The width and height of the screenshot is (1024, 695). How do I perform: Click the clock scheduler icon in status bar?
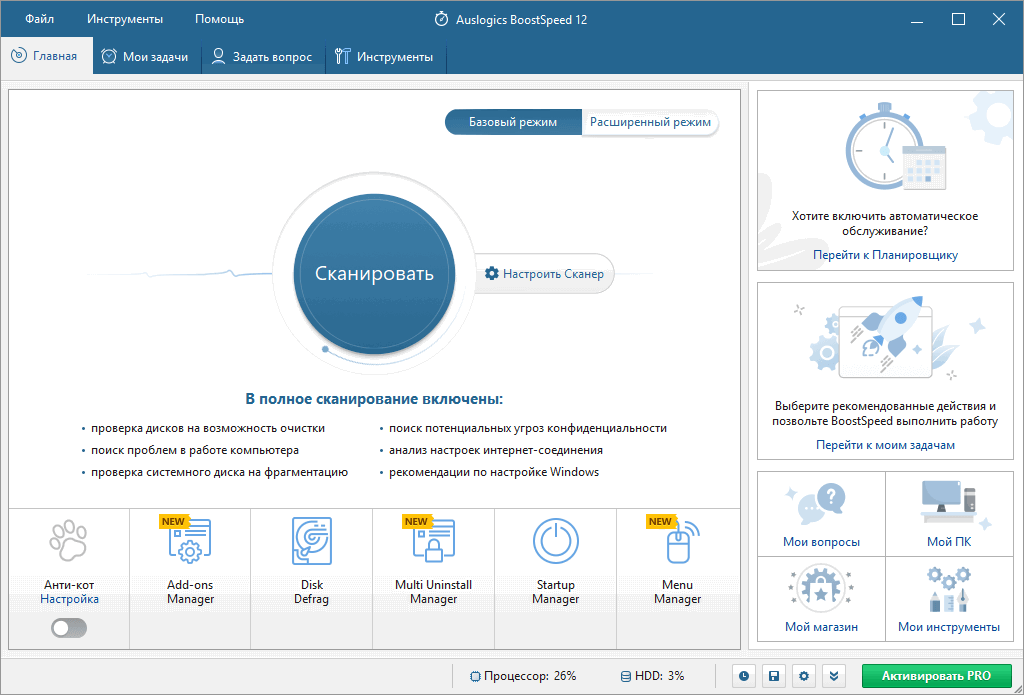click(x=744, y=676)
